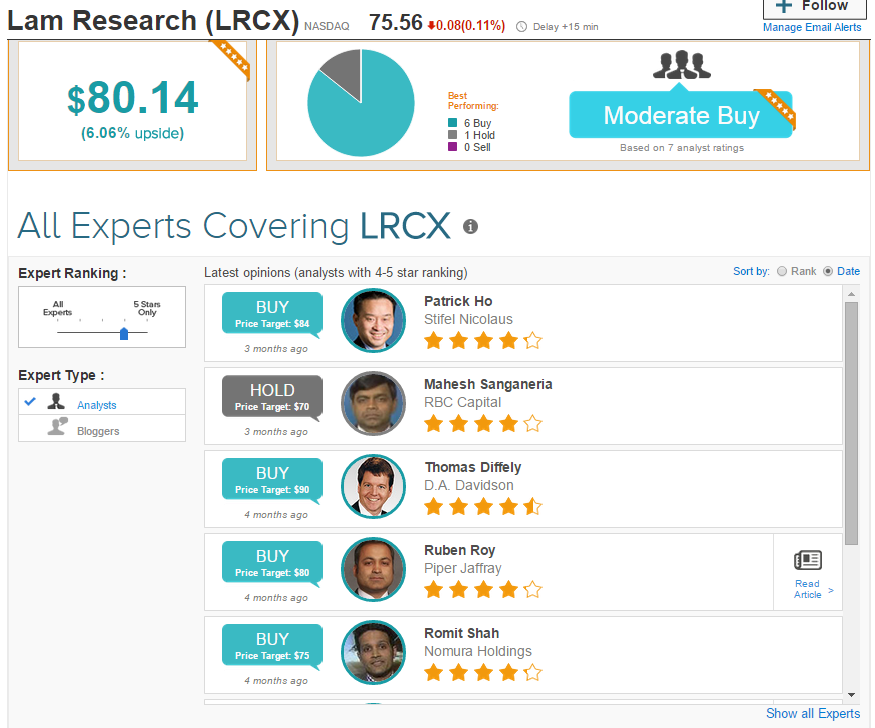Click the Analysts person icon
Viewport: 875px width, 728px height.
(56, 401)
